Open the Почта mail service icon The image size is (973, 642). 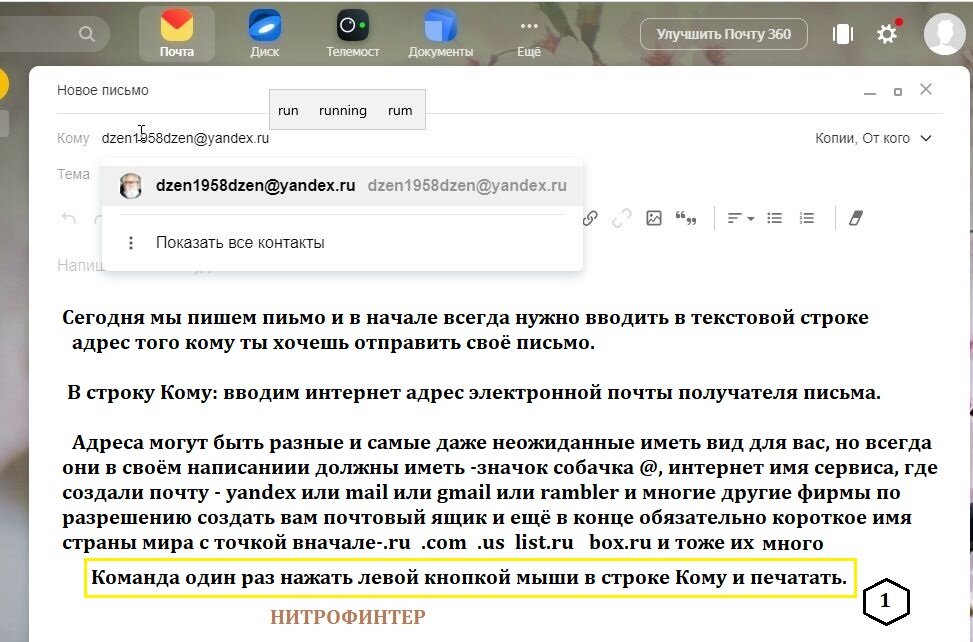[x=177, y=35]
